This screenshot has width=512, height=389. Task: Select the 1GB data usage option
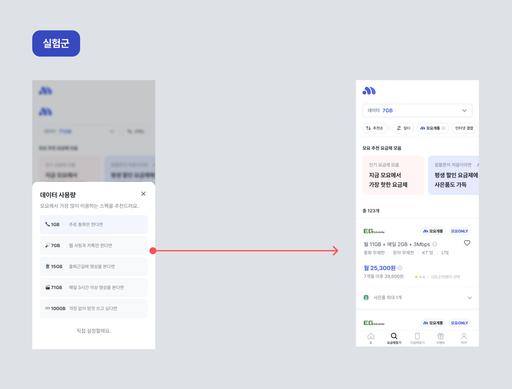(94, 224)
